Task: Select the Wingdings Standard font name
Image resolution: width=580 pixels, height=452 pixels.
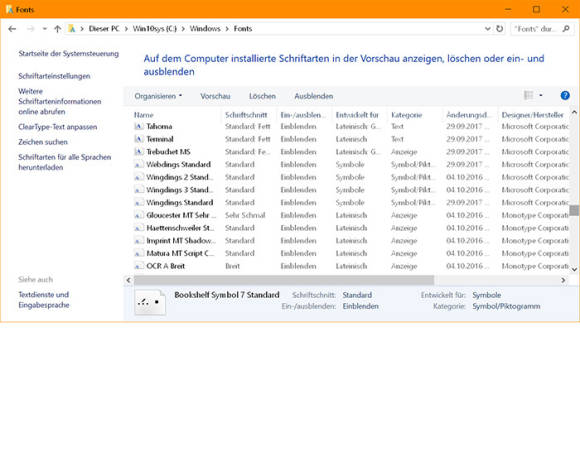Action: (180, 203)
